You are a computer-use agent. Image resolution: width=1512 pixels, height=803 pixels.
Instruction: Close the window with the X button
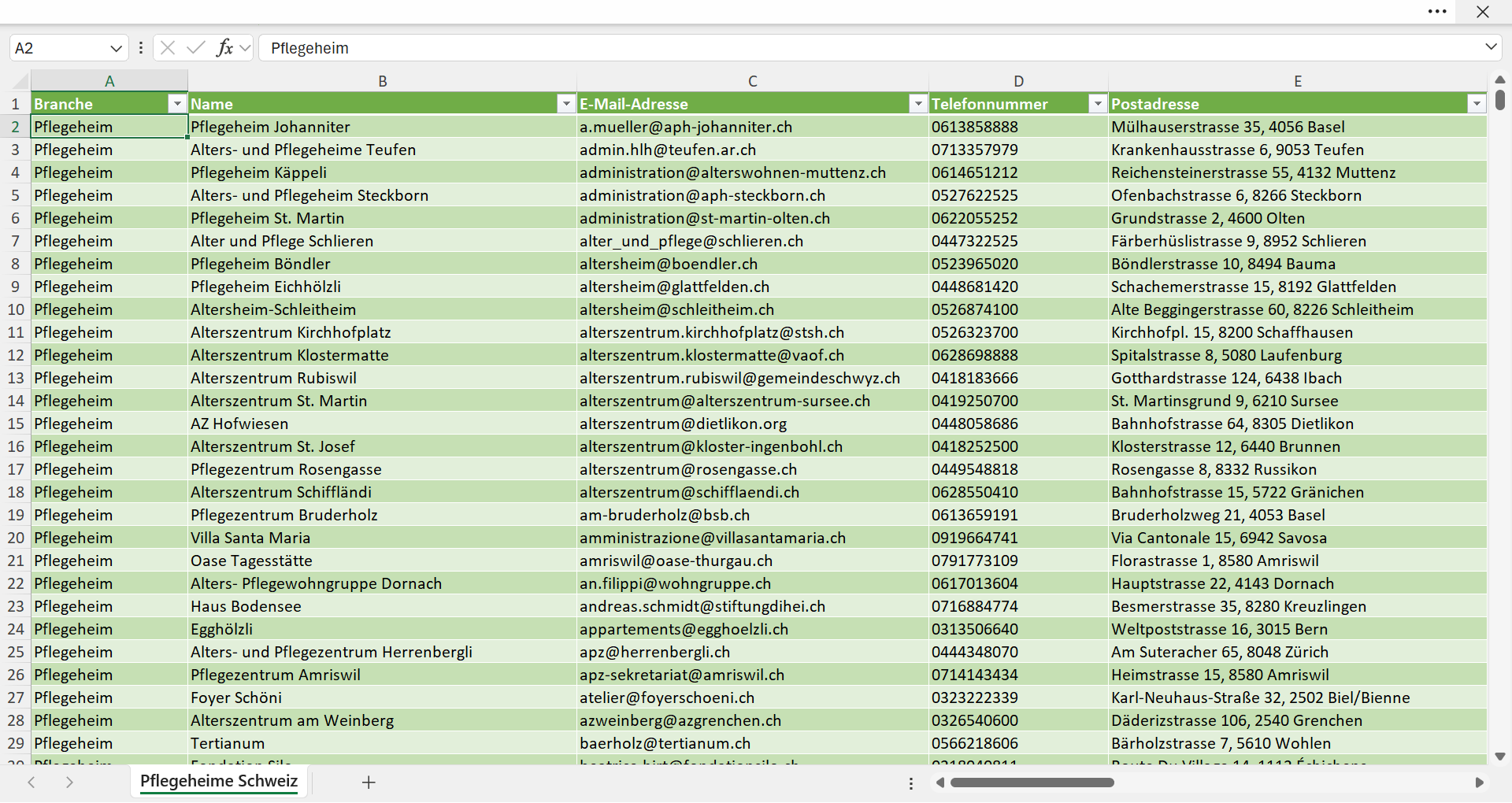click(1483, 12)
